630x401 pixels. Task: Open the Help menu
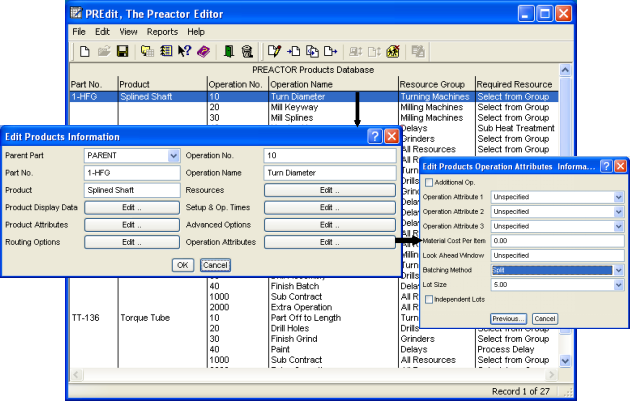[x=196, y=32]
